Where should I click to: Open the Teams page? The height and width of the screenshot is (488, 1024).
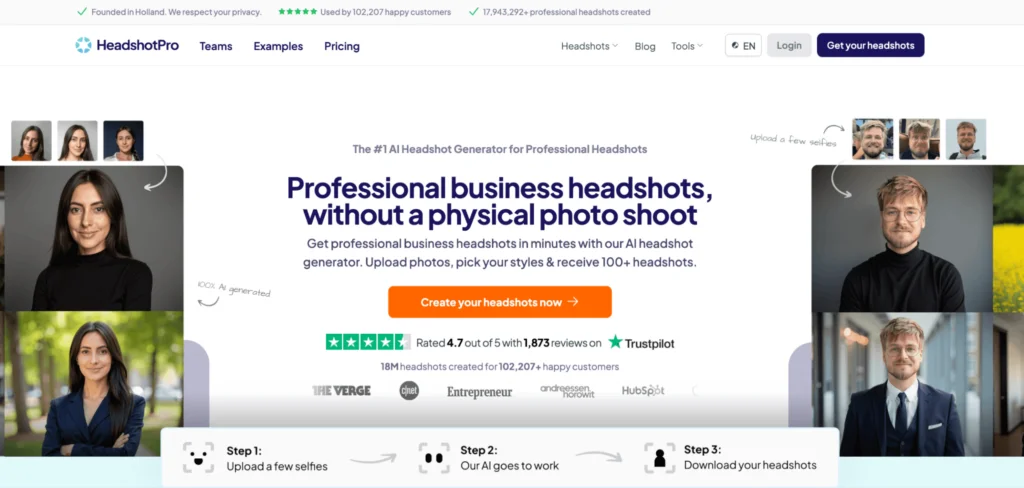216,46
